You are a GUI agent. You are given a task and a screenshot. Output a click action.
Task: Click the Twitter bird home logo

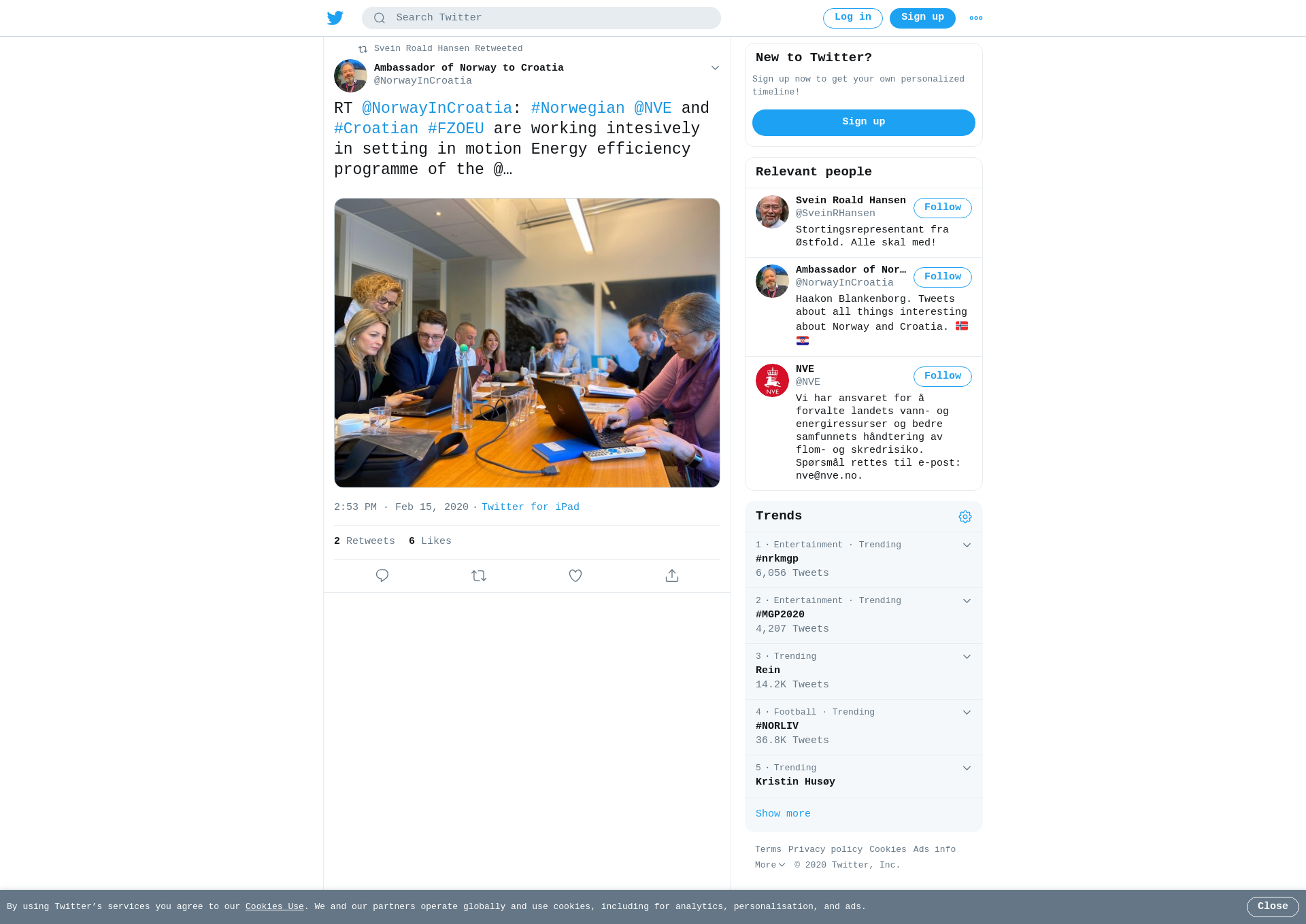click(x=335, y=18)
